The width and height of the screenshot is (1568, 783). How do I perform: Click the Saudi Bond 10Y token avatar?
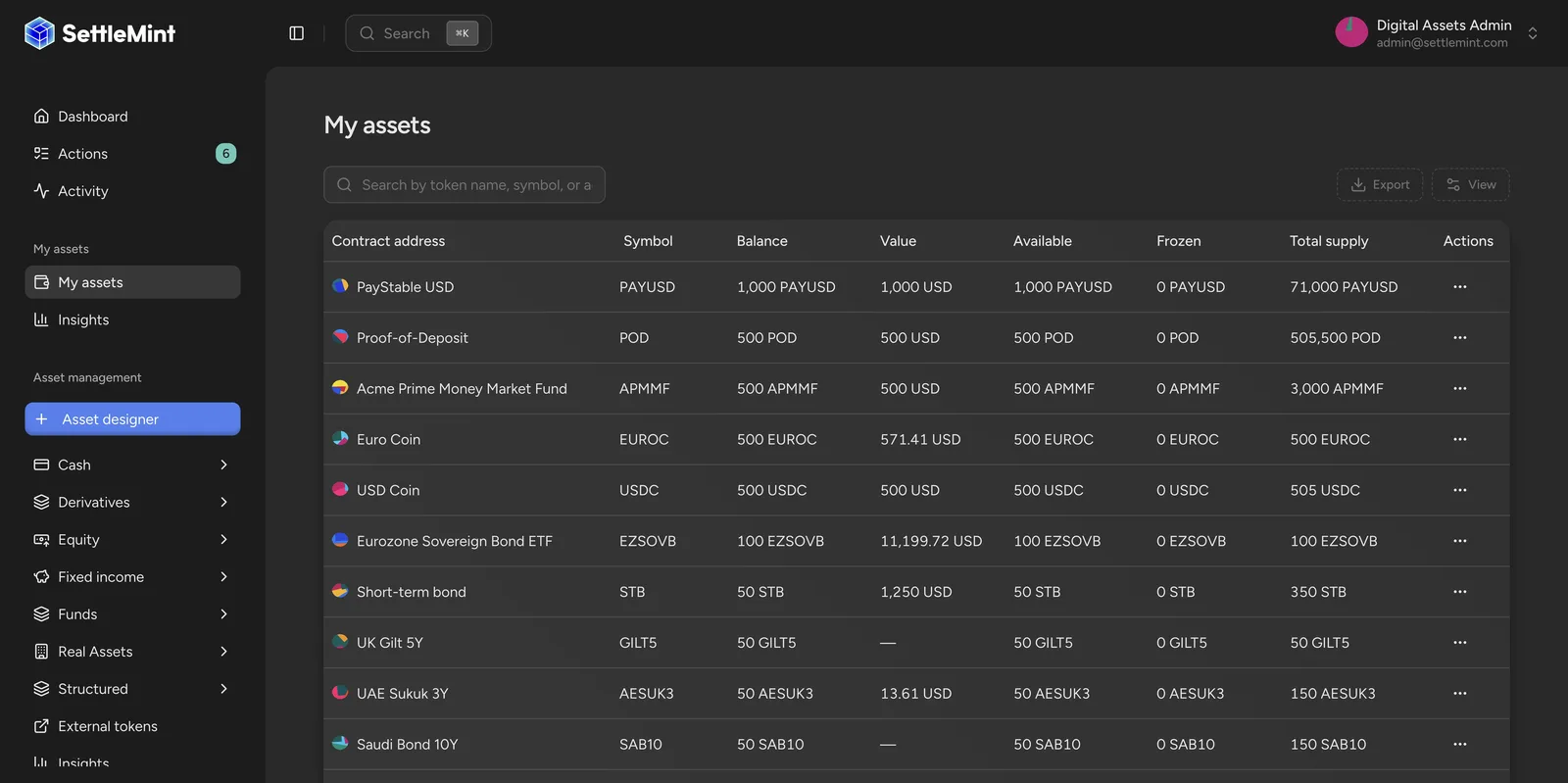[x=340, y=744]
